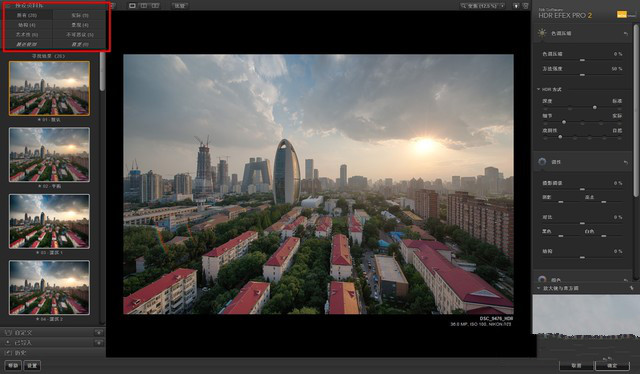Select the Landscape (4) preset category

click(80, 25)
